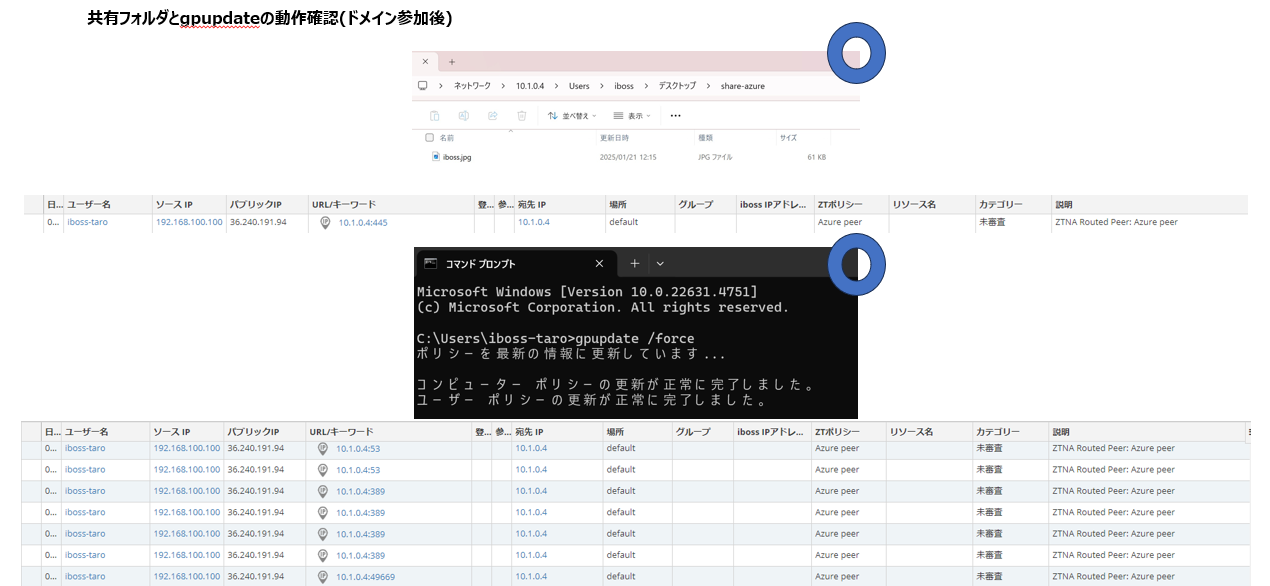The width and height of the screenshot is (1270, 586).
Task: Open source IP 192.168.100.100 in the 10.1.0.4:49669 row
Action: 187,576
